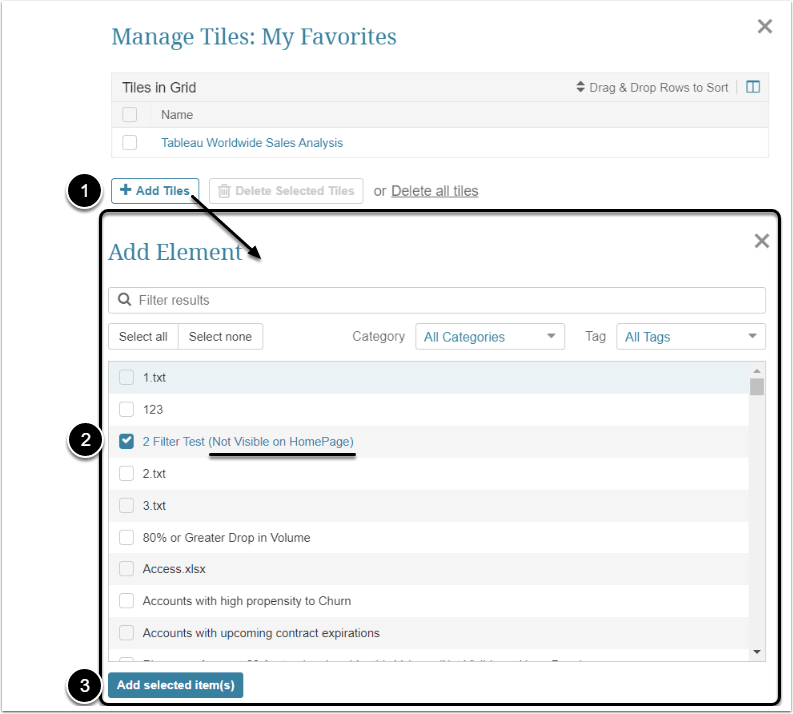This screenshot has width=793, height=714.
Task: Open the Tableau Worldwide Sales Analysis link
Action: tap(252, 143)
